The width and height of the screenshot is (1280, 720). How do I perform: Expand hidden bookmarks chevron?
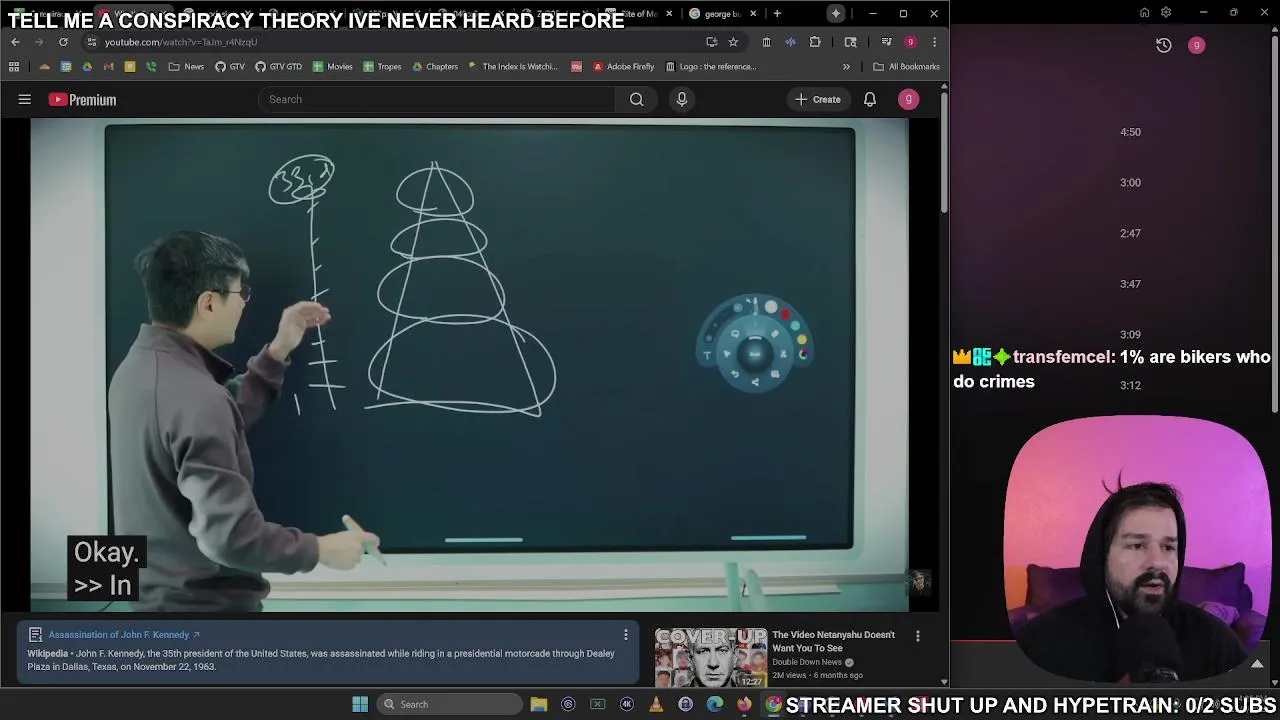tap(846, 67)
